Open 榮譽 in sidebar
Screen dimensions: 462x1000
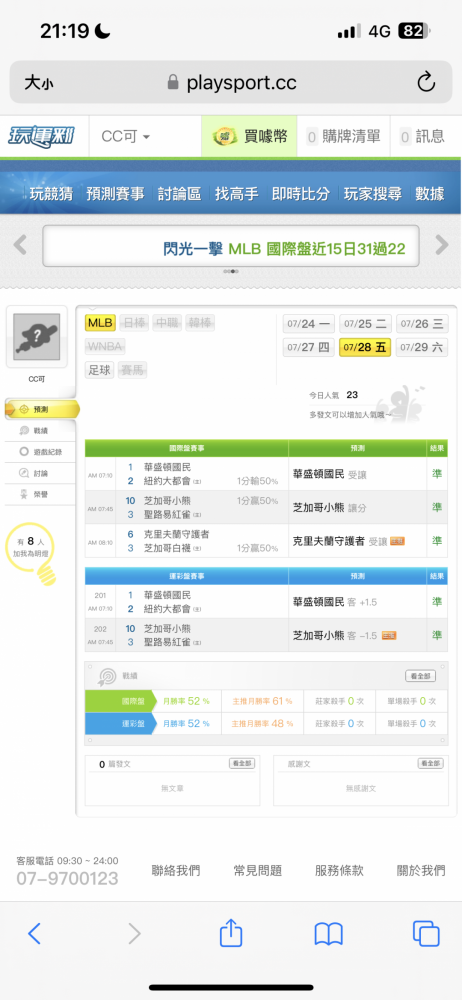[x=34, y=494]
